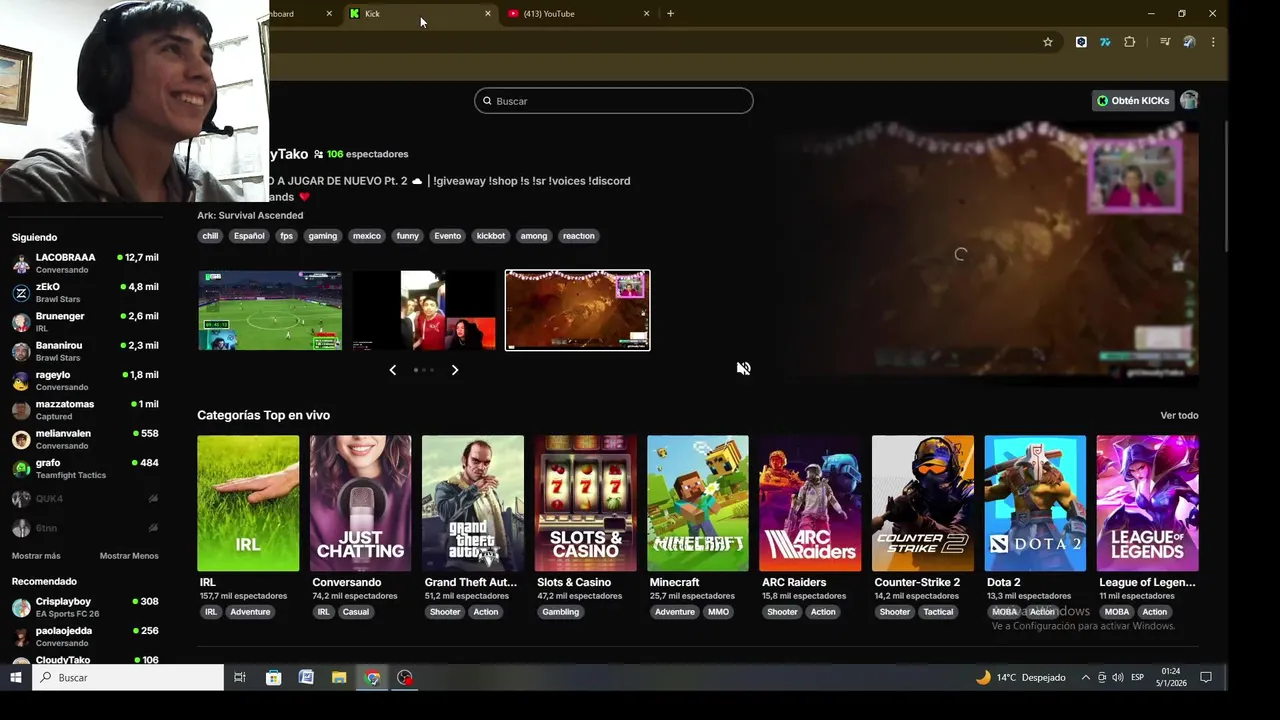
Task: Open the Kick user avatar menu
Action: point(1189,100)
